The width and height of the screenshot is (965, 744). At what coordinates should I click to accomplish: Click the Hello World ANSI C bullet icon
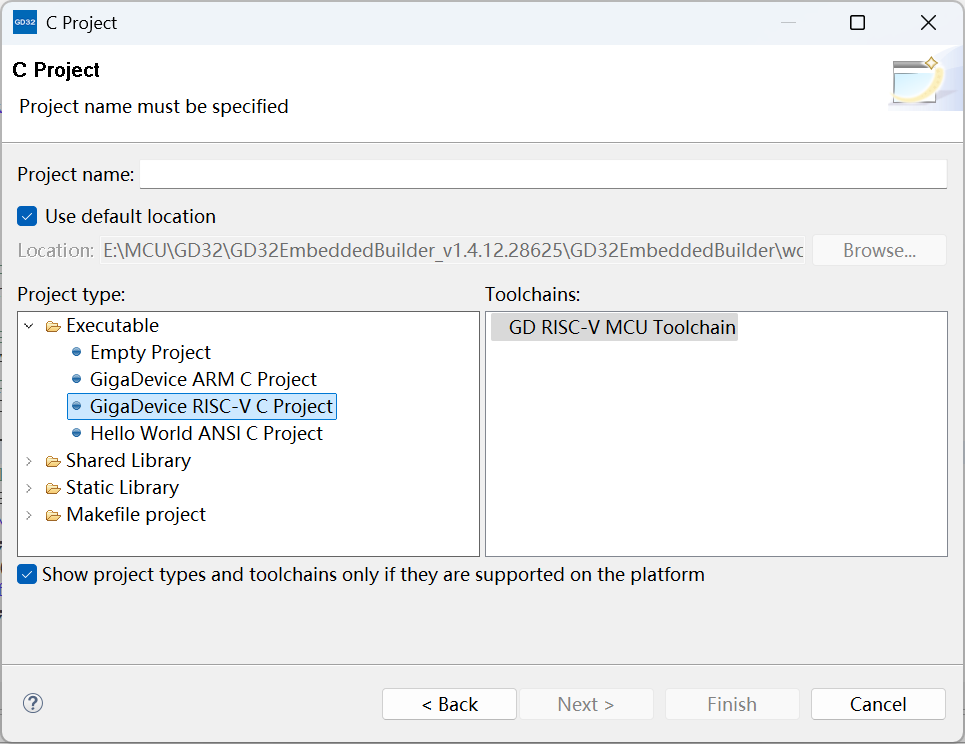click(x=77, y=433)
